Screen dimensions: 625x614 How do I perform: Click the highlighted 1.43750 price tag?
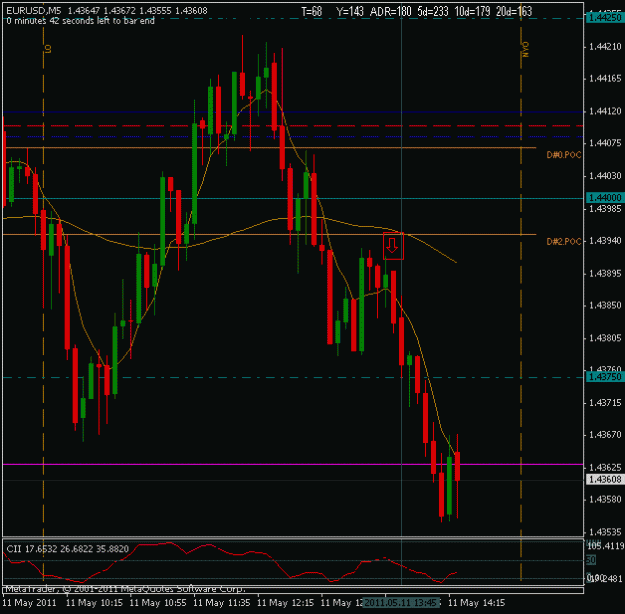tap(605, 377)
